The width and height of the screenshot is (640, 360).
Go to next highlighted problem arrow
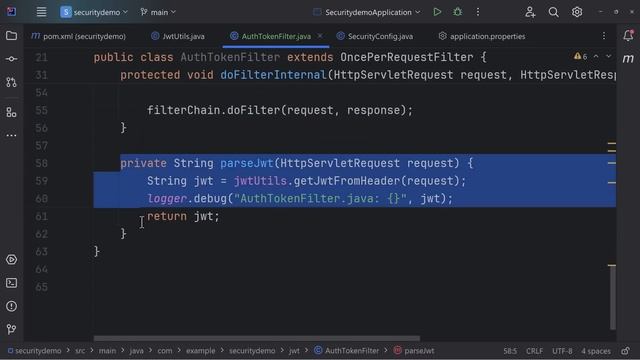(609, 56)
